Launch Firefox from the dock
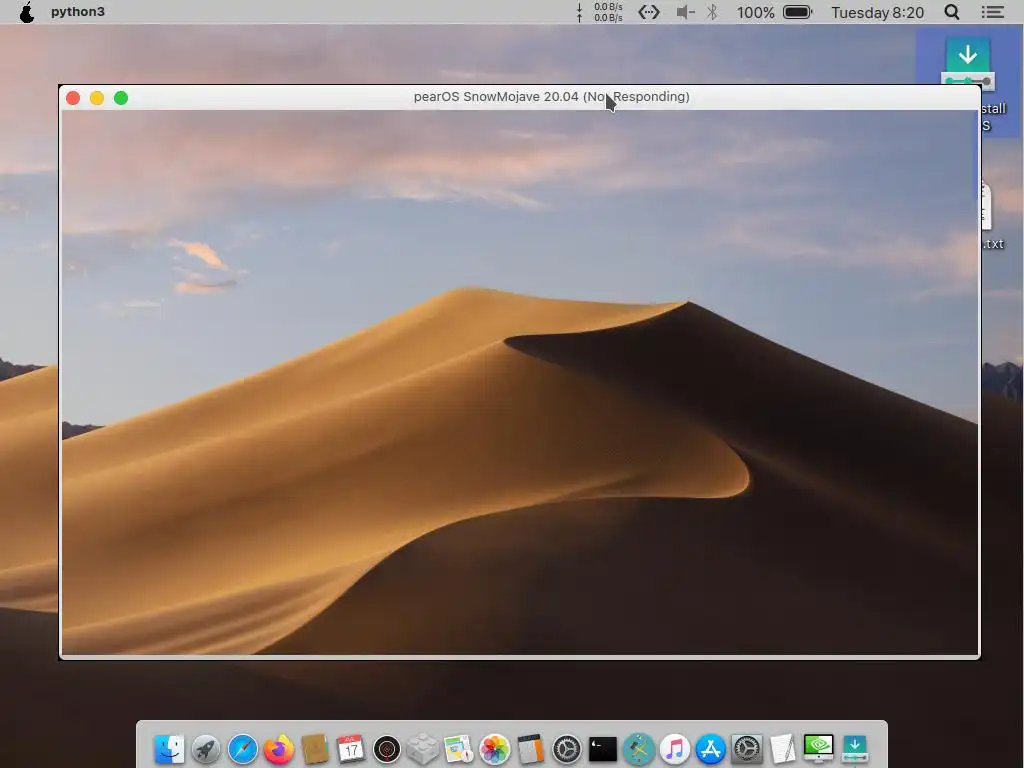 point(279,748)
